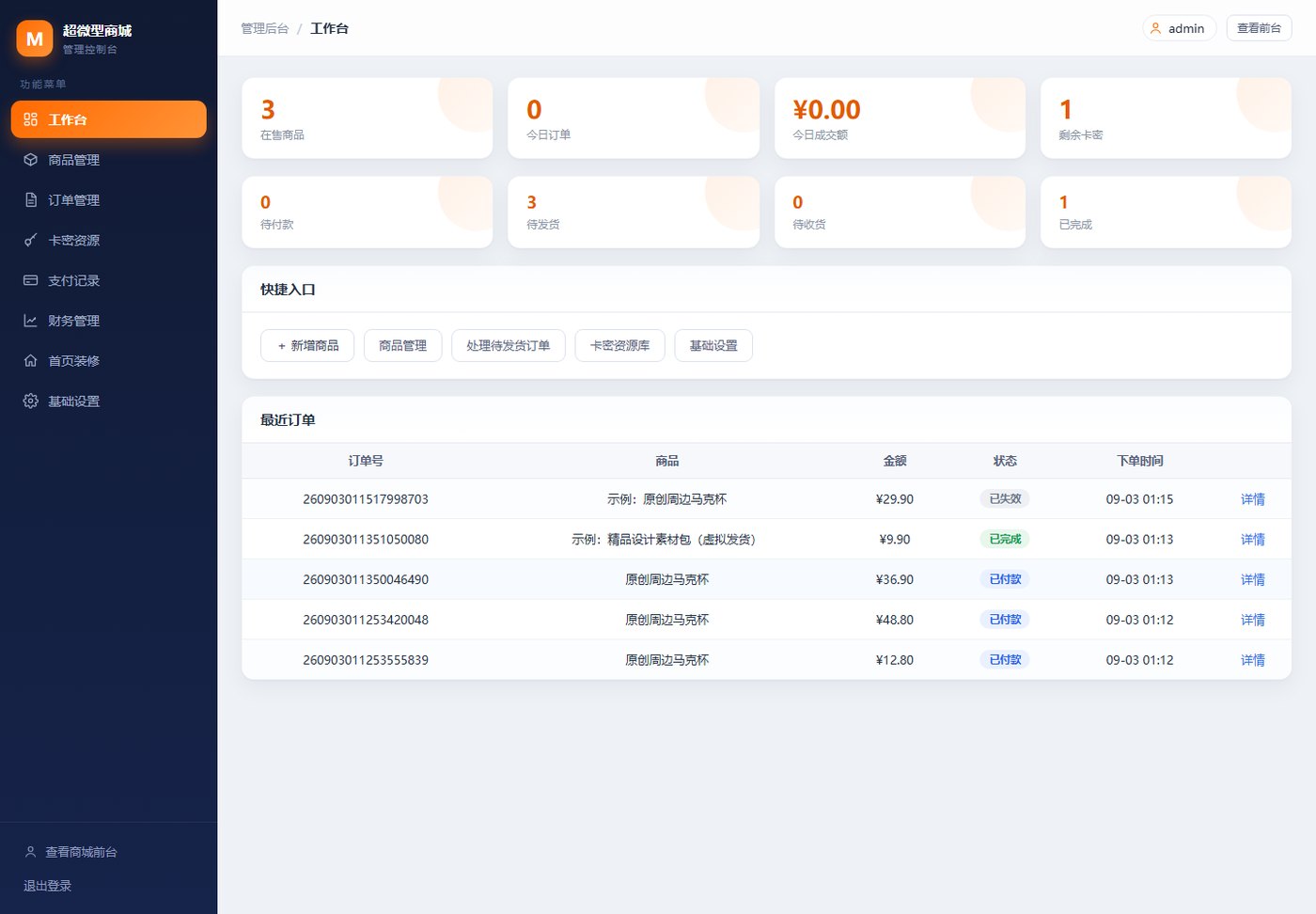
Task: Open 详情 for order 260903011351050080
Action: point(1253,540)
